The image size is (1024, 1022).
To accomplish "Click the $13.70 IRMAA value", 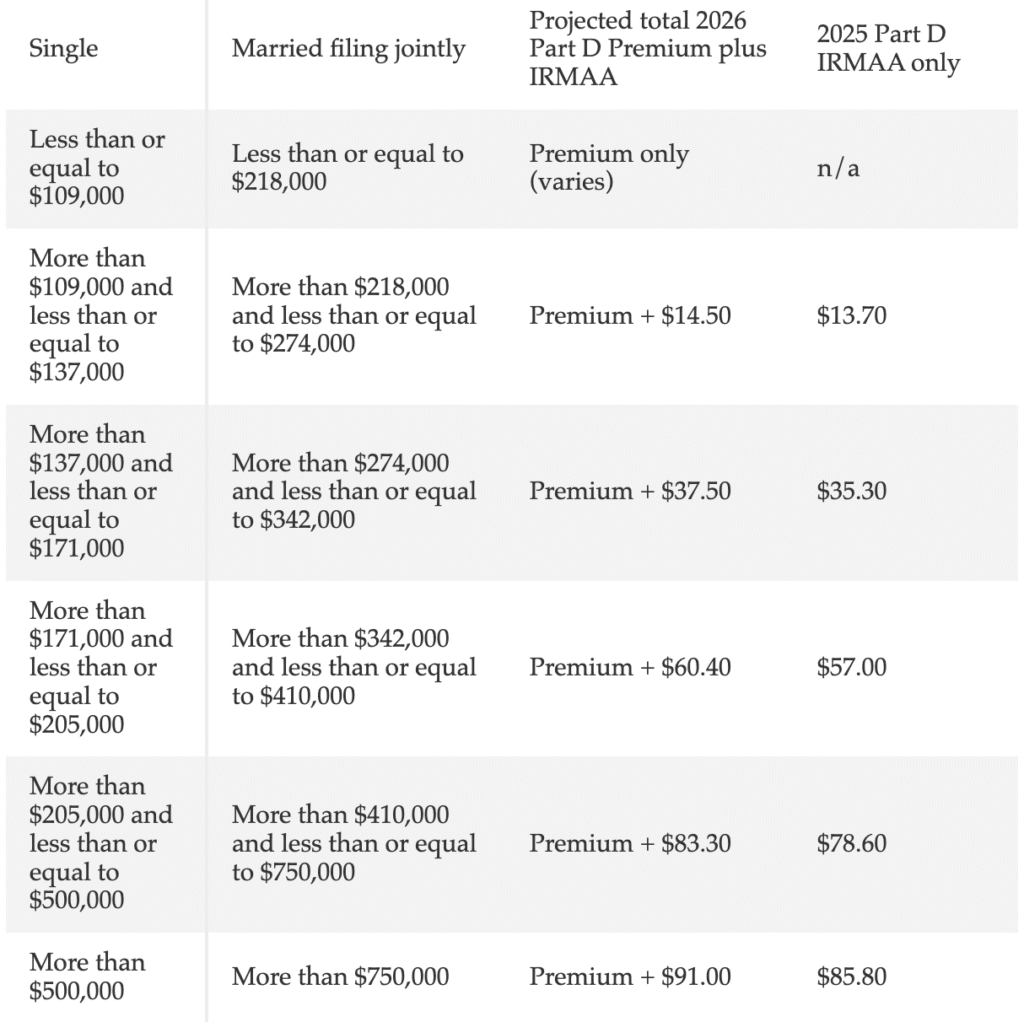I will 851,316.
